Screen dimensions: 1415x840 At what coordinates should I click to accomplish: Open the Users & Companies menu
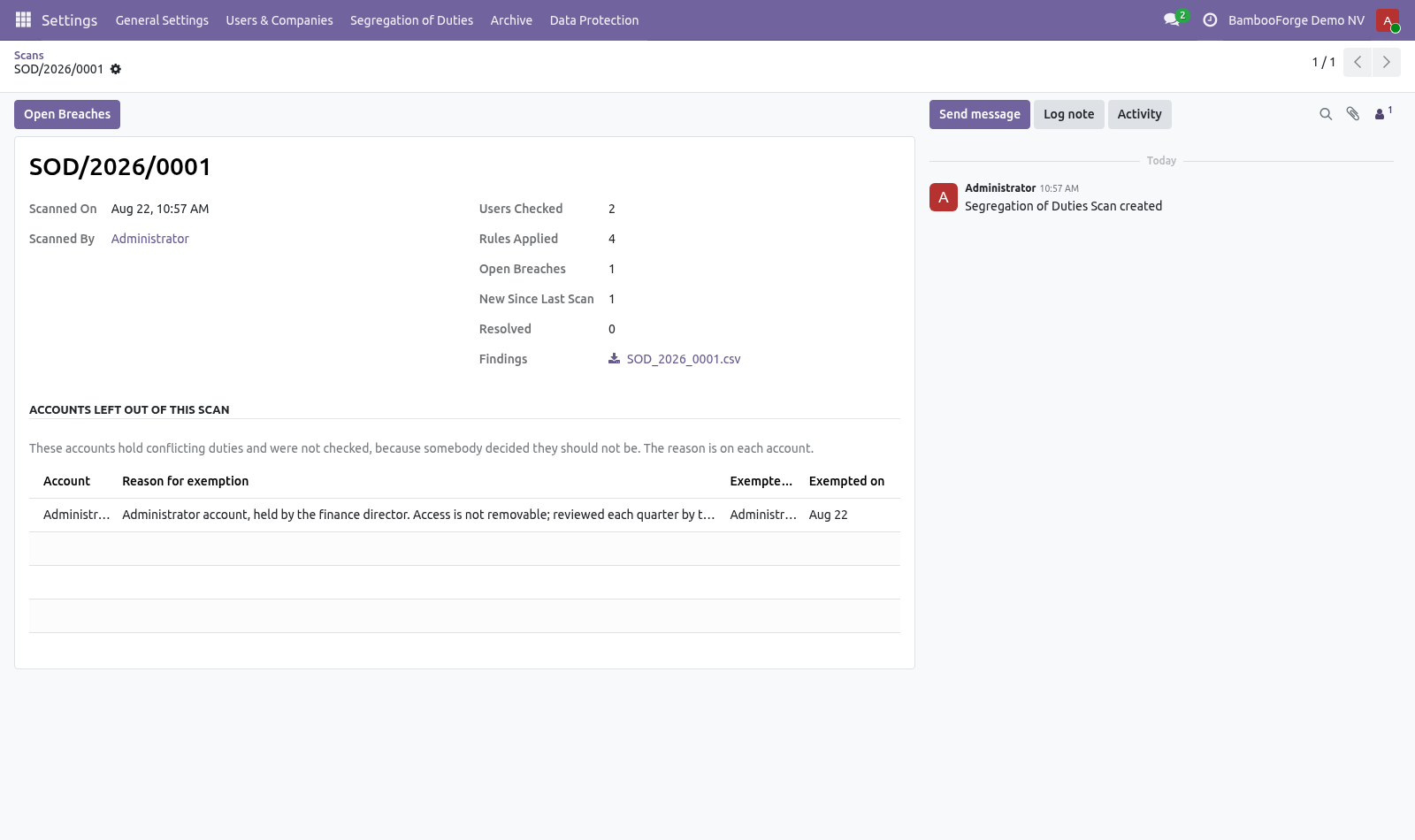(279, 19)
